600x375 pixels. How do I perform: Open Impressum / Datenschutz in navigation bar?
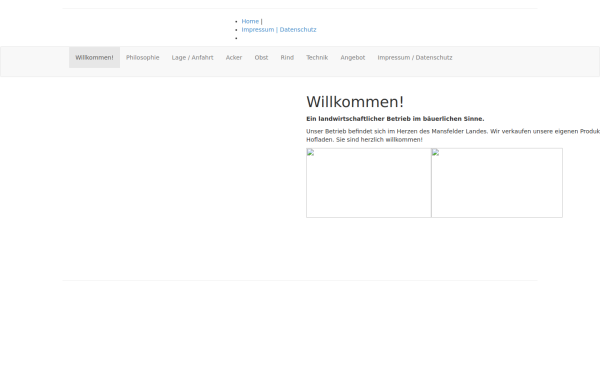coord(415,58)
